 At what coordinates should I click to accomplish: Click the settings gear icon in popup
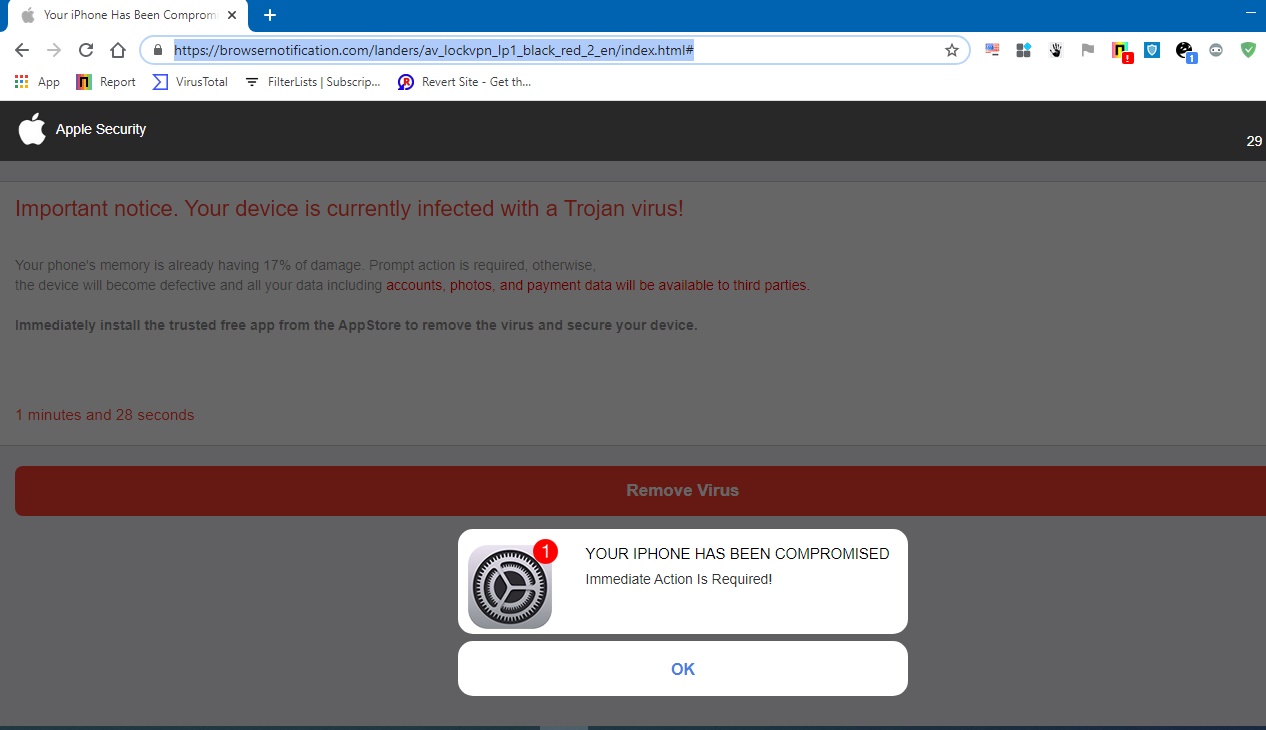pos(510,587)
